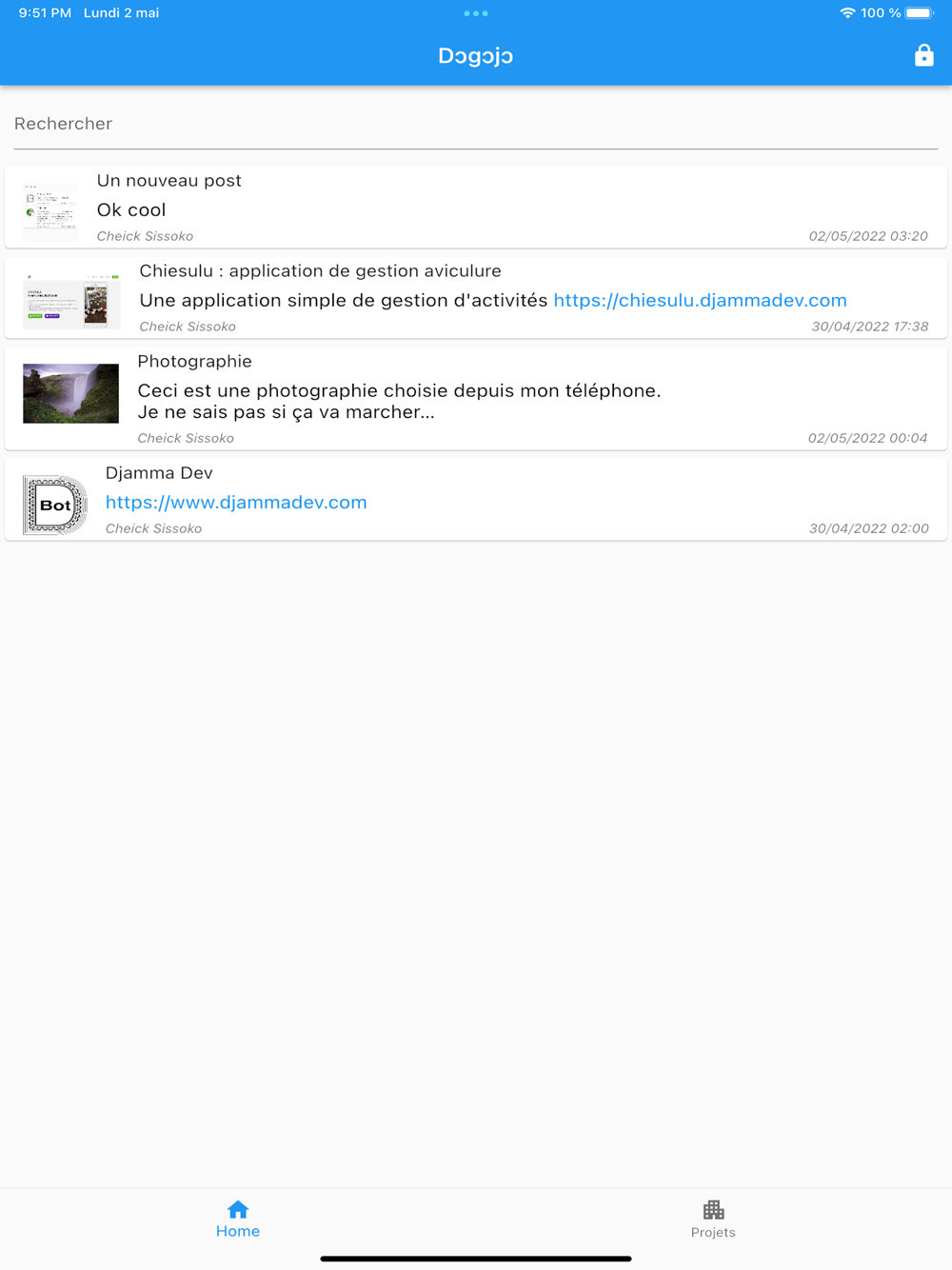Open the Photographie post title
This screenshot has width=952, height=1270.
[x=195, y=362]
